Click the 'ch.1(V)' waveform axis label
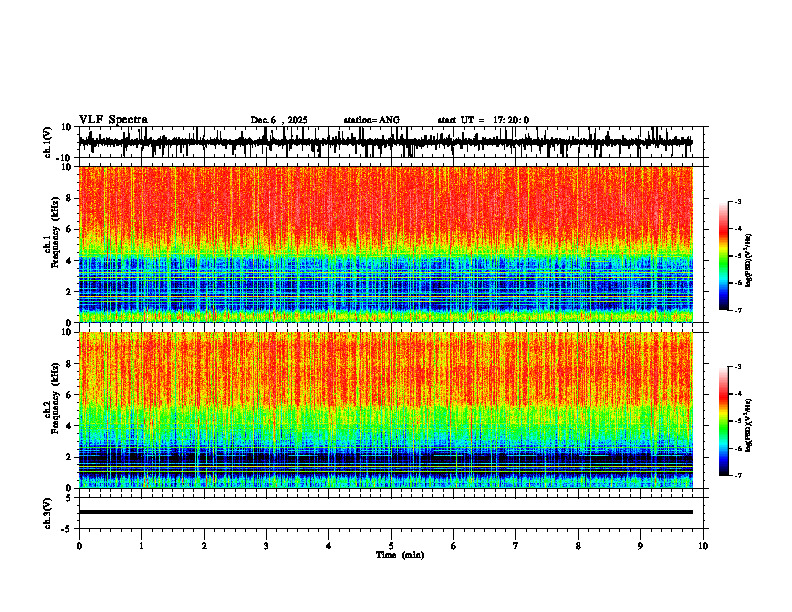The height and width of the screenshot is (612, 792). click(x=48, y=142)
